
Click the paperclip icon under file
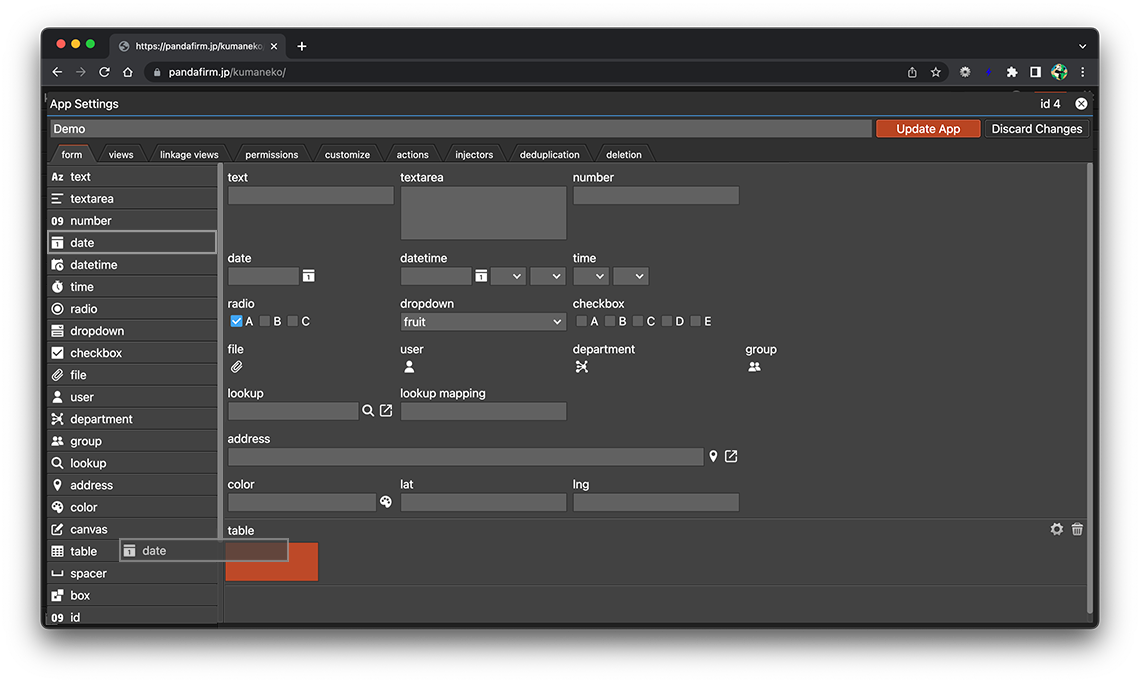coord(237,367)
